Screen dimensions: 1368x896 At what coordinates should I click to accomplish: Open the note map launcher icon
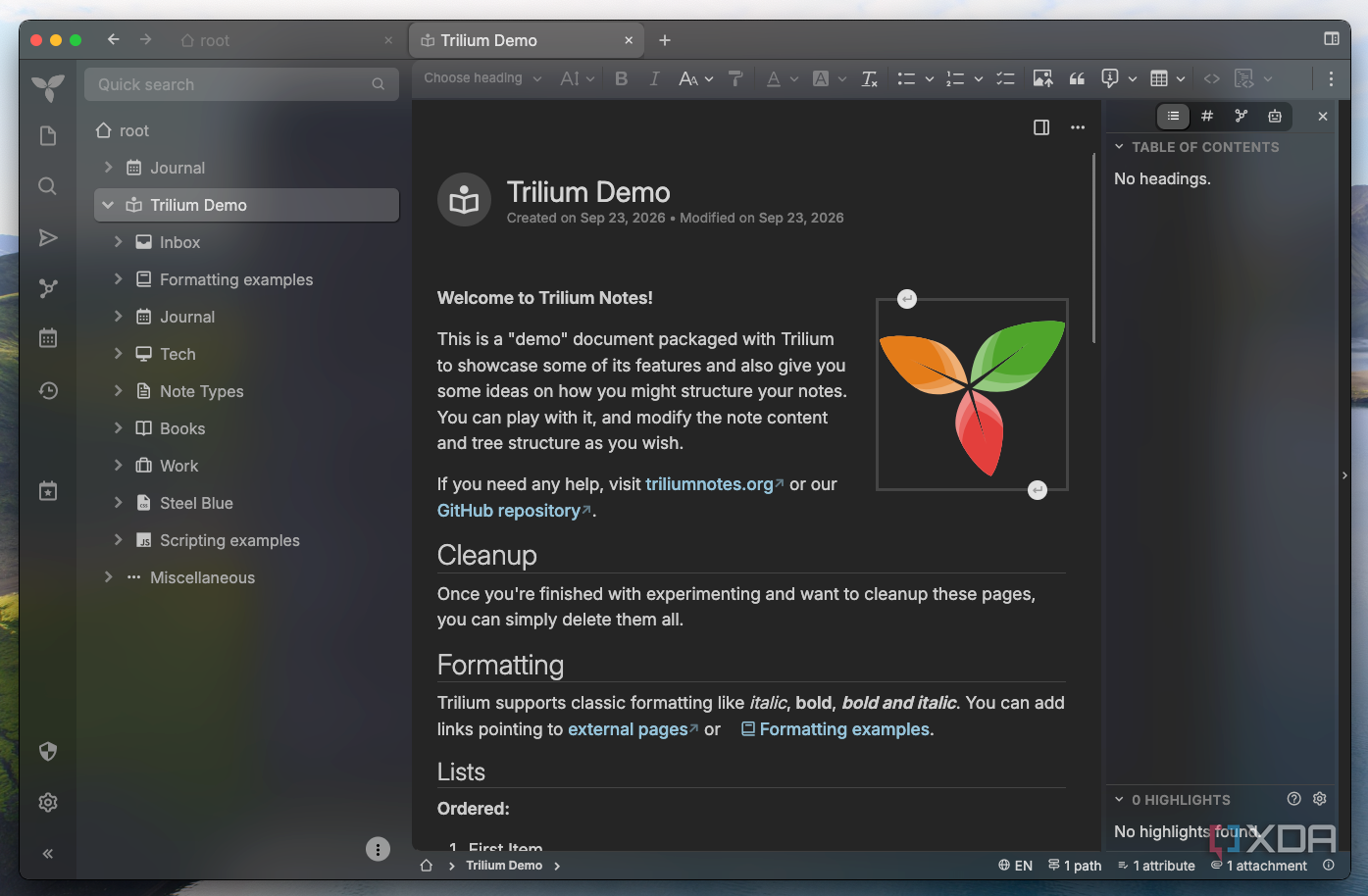pyautogui.click(x=47, y=288)
